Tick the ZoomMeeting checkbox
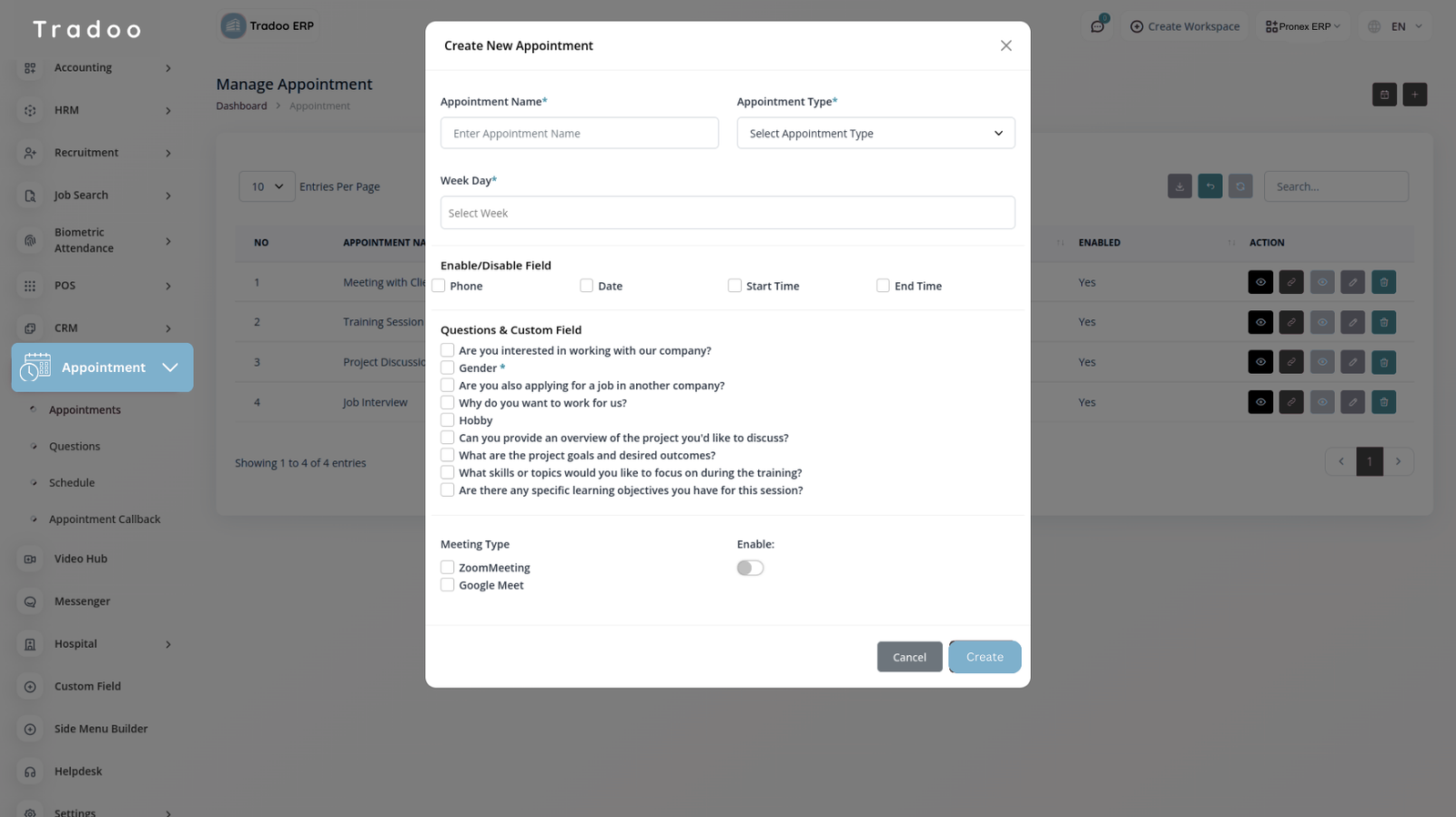 [448, 568]
